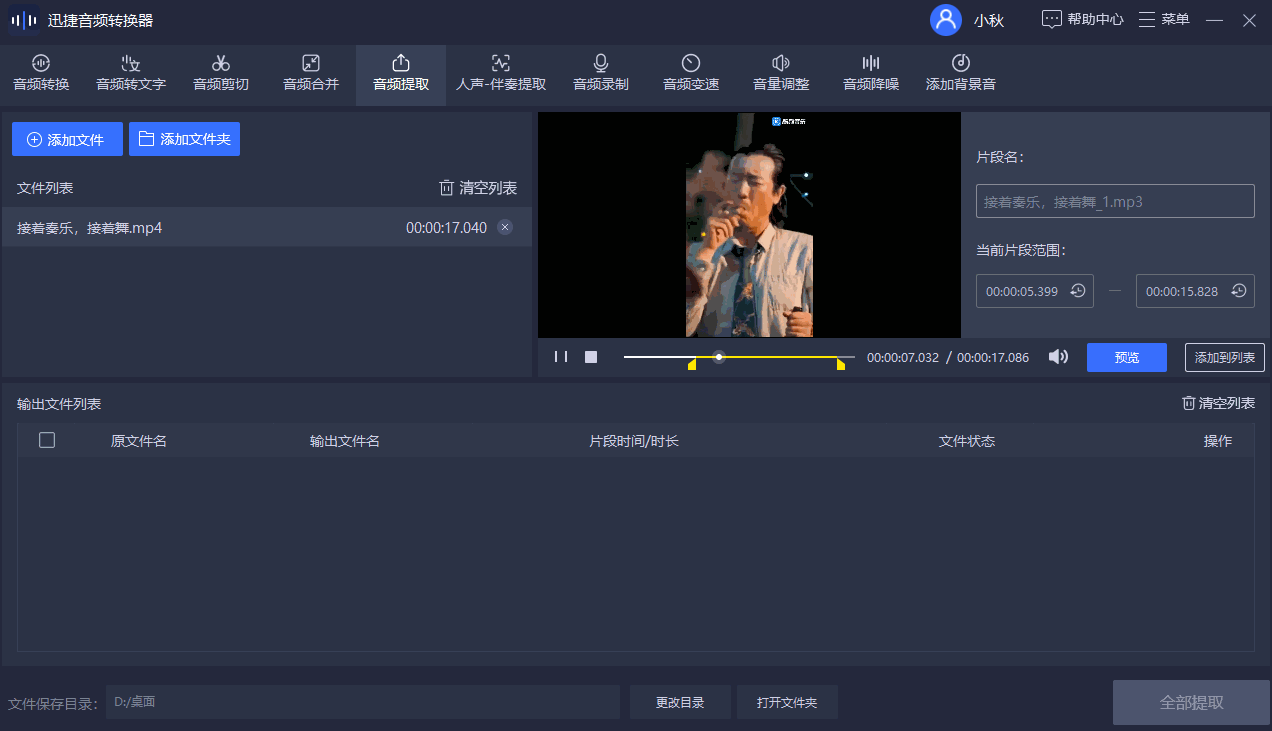Open the 菜单 menu
1272x731 pixels.
1165,19
